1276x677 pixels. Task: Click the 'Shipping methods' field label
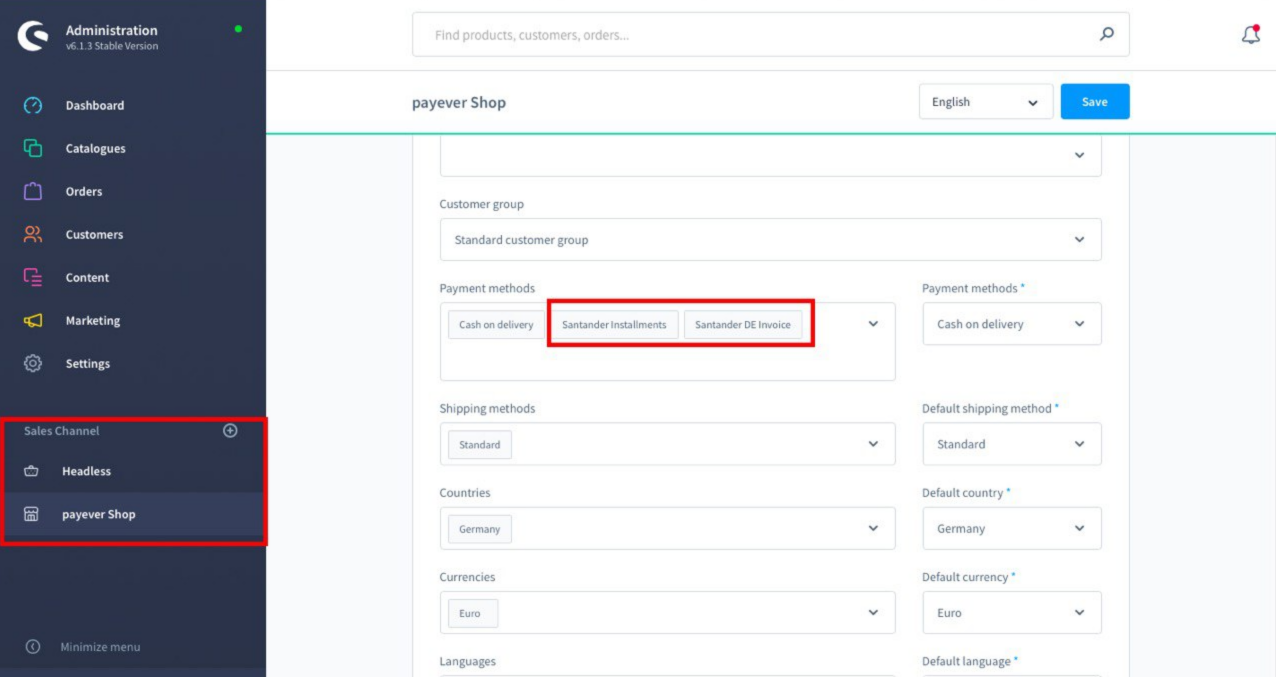(487, 408)
